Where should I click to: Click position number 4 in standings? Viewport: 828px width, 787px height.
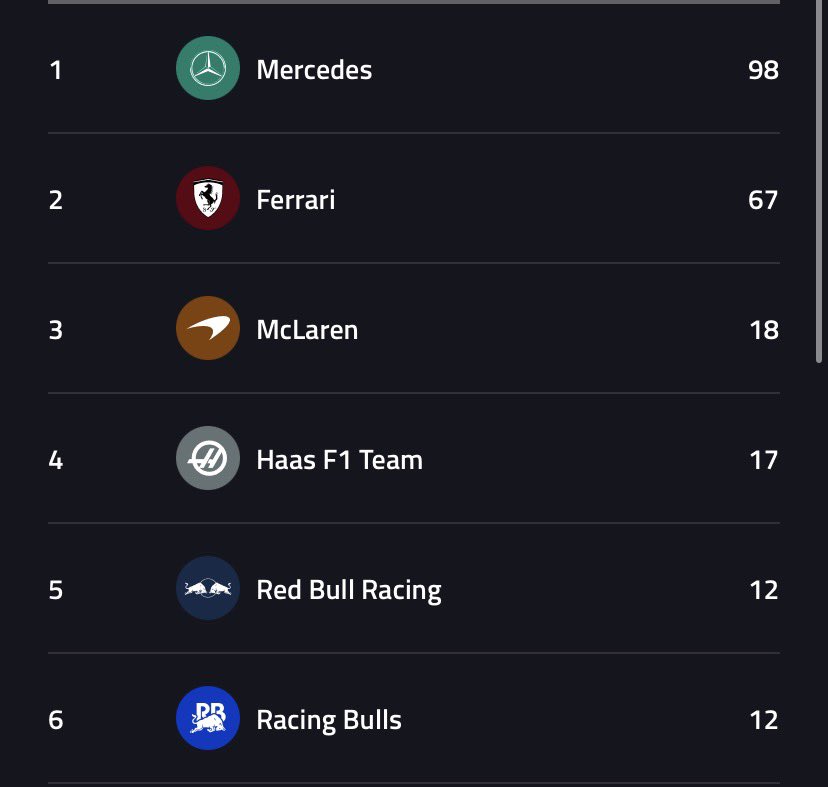(x=55, y=460)
